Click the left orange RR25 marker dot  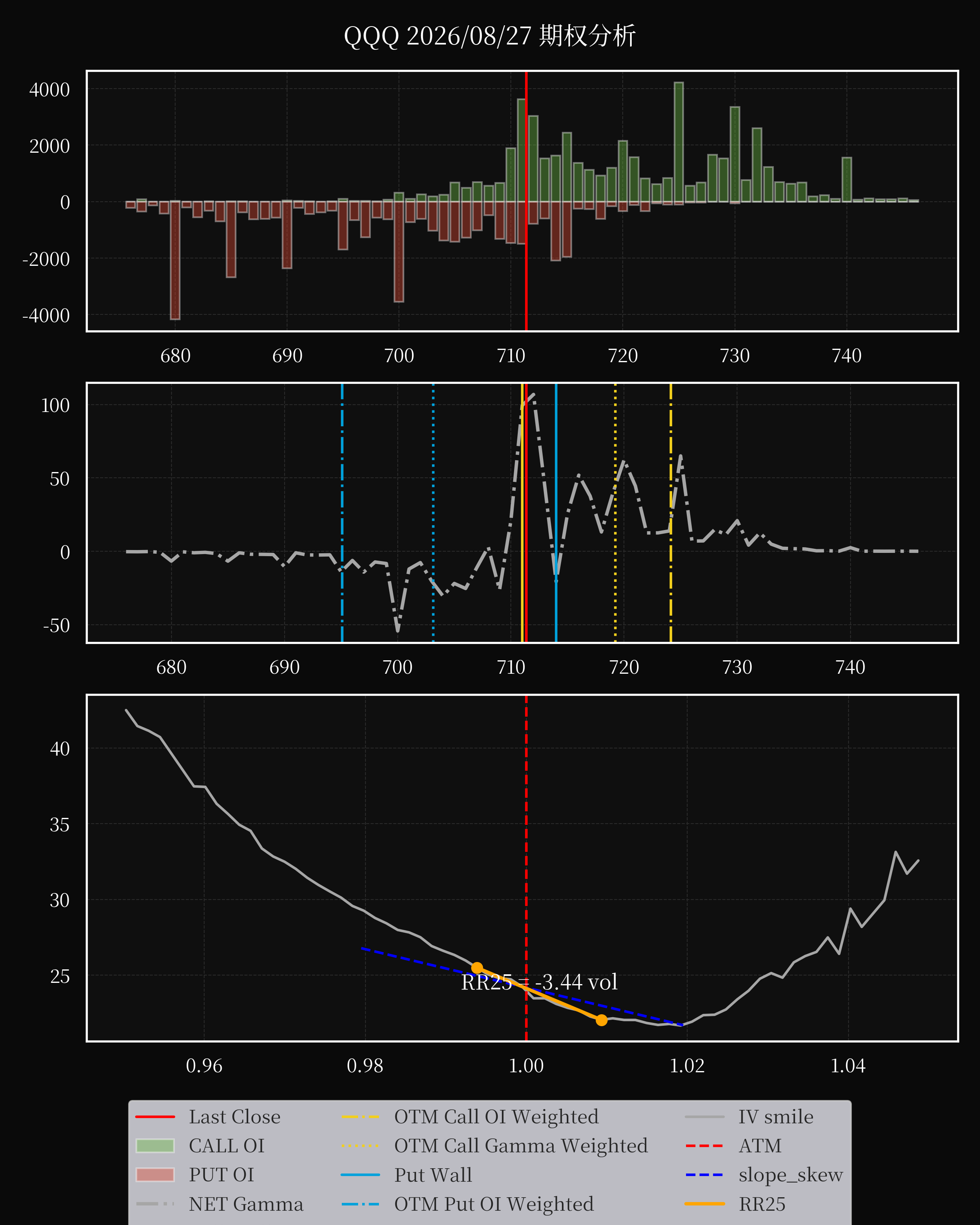(477, 968)
